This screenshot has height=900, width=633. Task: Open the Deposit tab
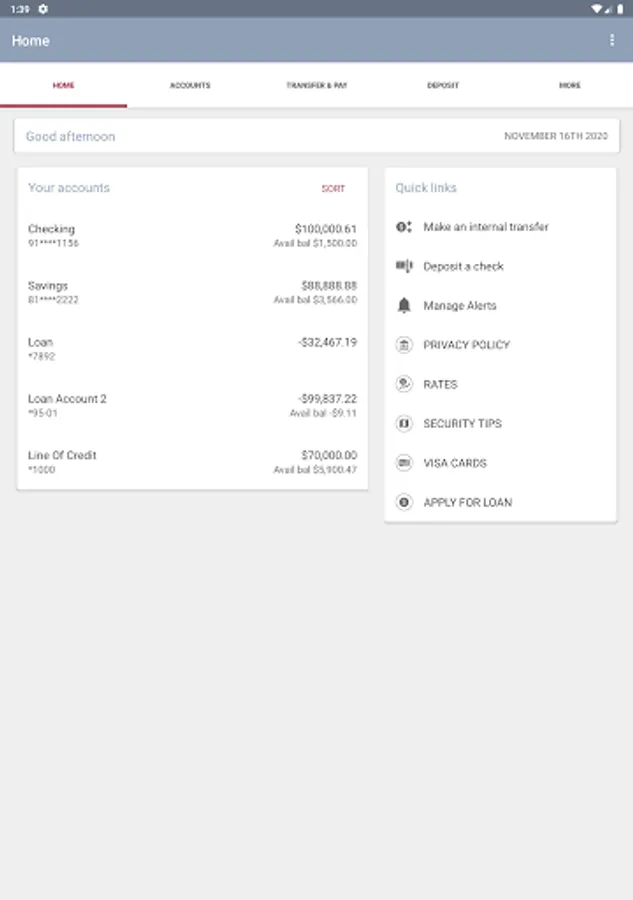pyautogui.click(x=443, y=85)
